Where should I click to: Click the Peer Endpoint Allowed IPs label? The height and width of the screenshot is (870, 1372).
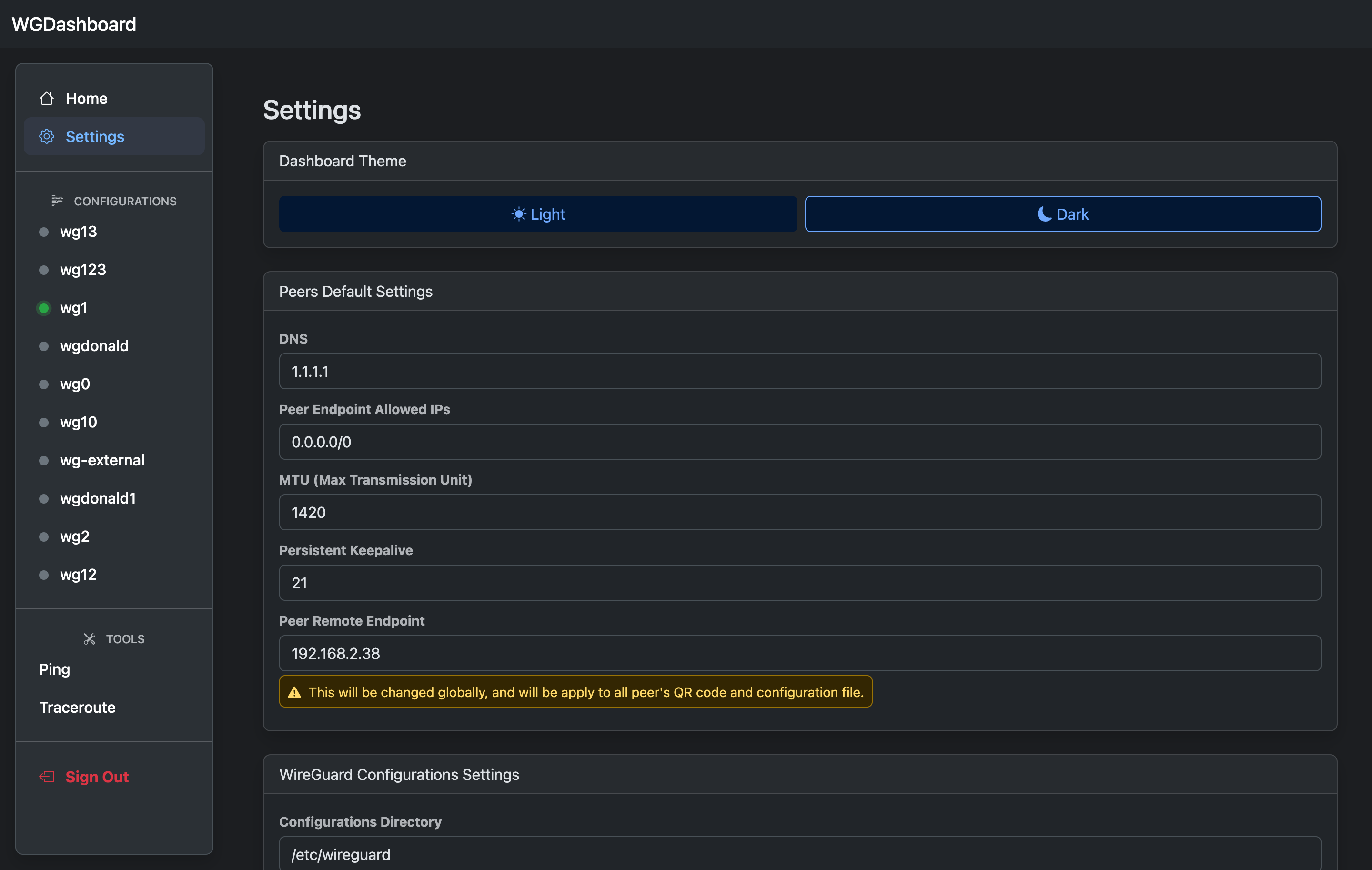(364, 409)
